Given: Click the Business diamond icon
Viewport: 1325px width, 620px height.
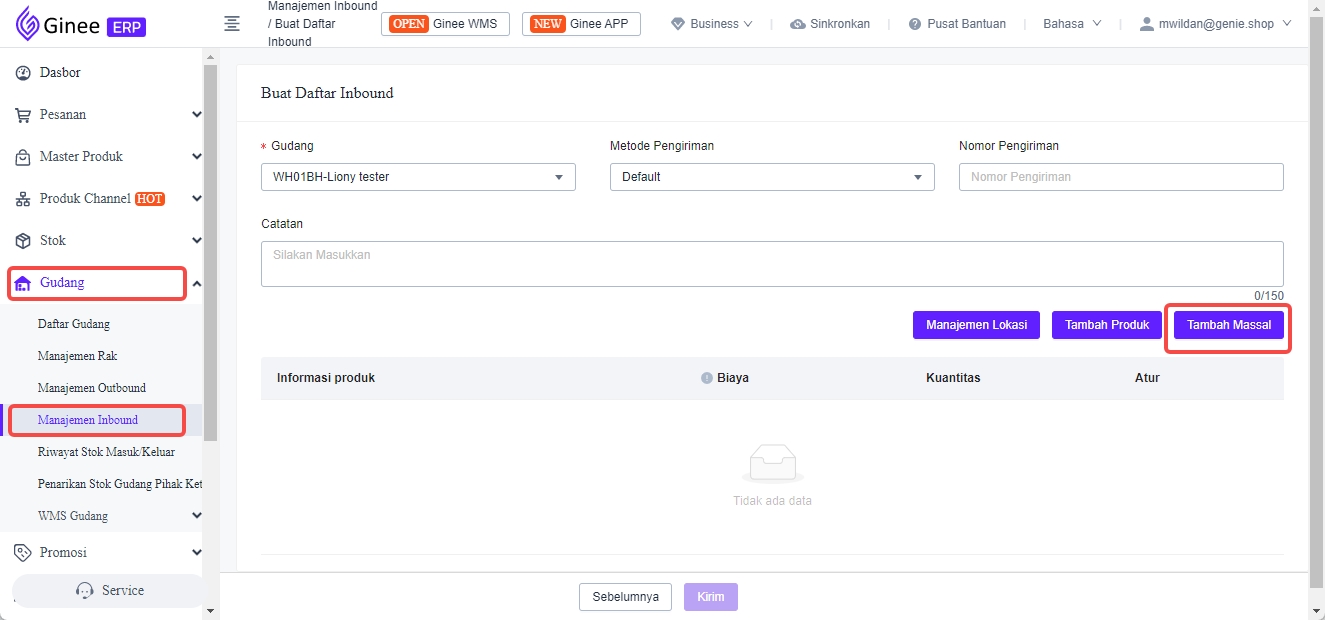Looking at the screenshot, I should [x=678, y=24].
